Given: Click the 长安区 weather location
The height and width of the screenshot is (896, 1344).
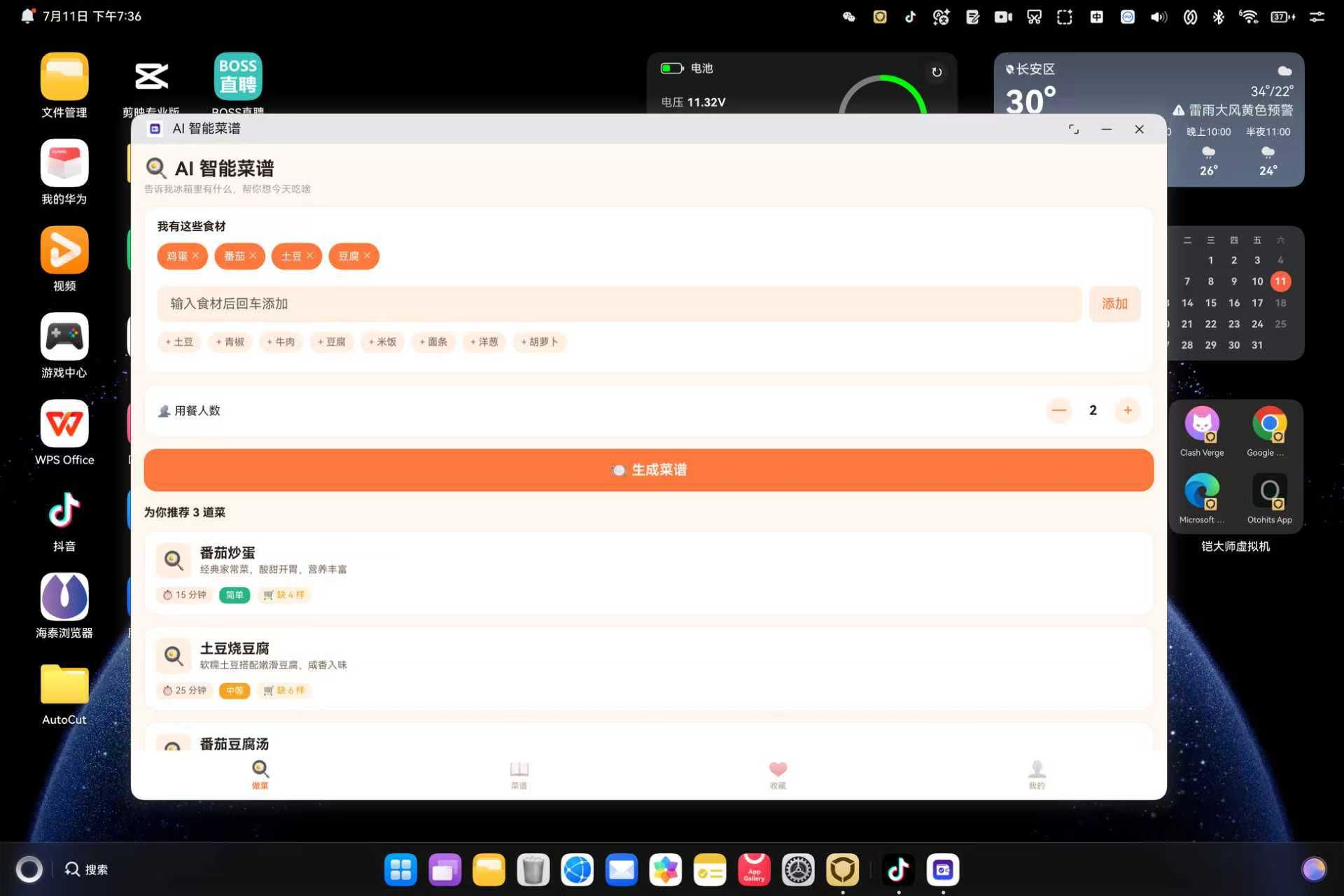Looking at the screenshot, I should tap(1030, 69).
